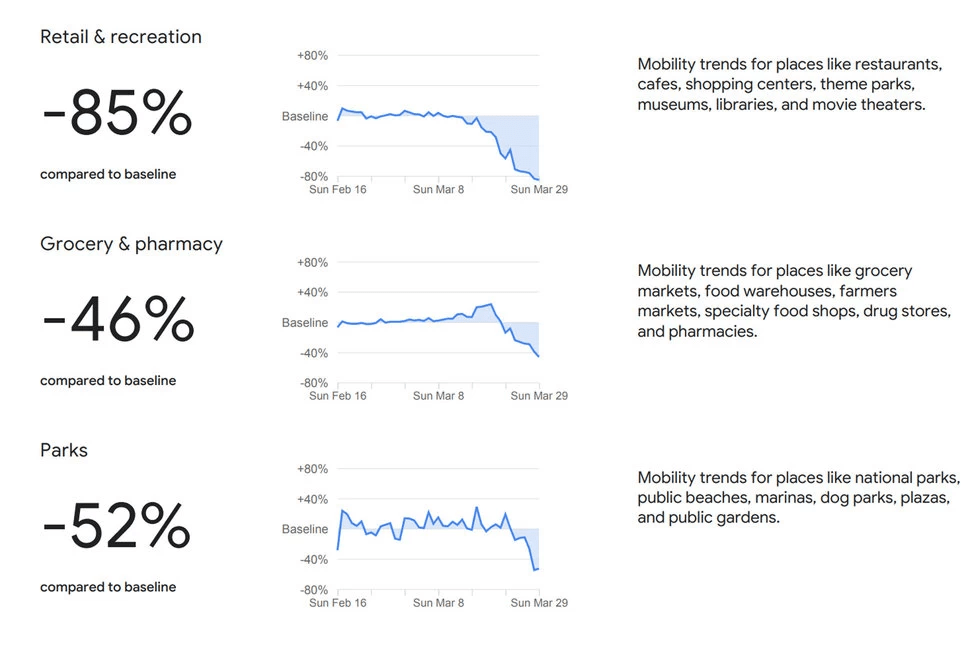Image resolution: width=970 pixels, height=647 pixels.
Task: Click Sun Mar 8 on the retail chart axis
Action: coord(438,189)
